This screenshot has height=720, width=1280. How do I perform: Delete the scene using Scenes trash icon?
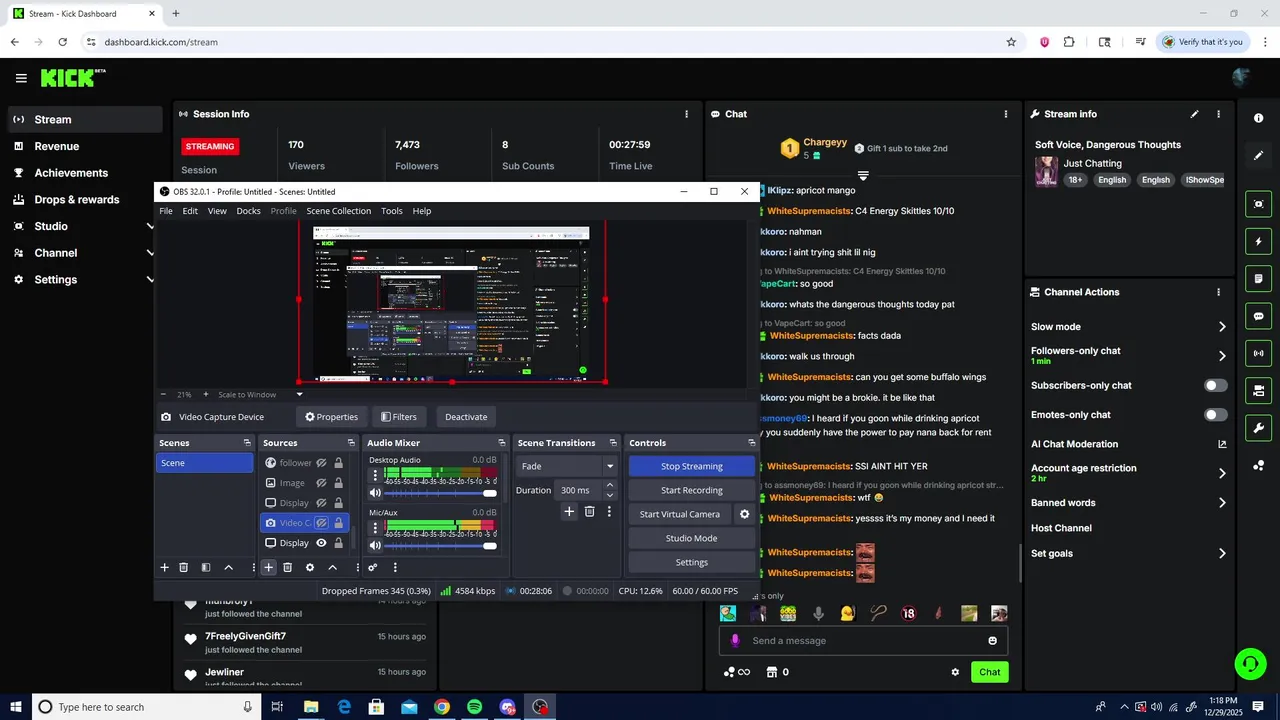coord(184,567)
